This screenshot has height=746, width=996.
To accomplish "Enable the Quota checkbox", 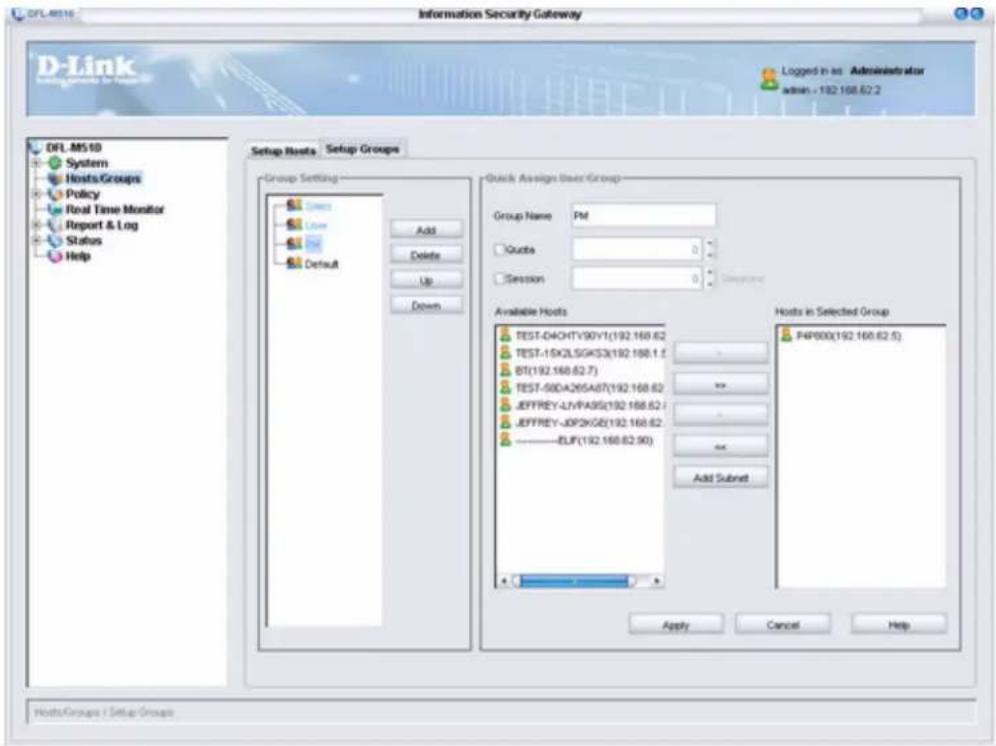I will [499, 250].
